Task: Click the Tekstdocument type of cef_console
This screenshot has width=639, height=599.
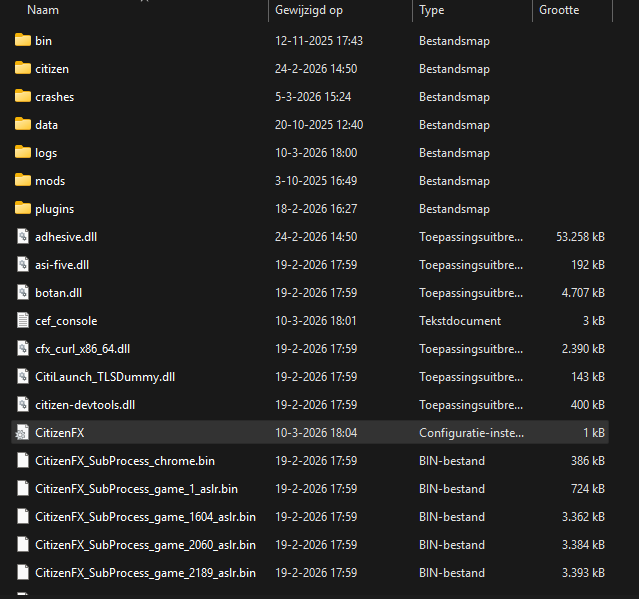Action: (460, 321)
